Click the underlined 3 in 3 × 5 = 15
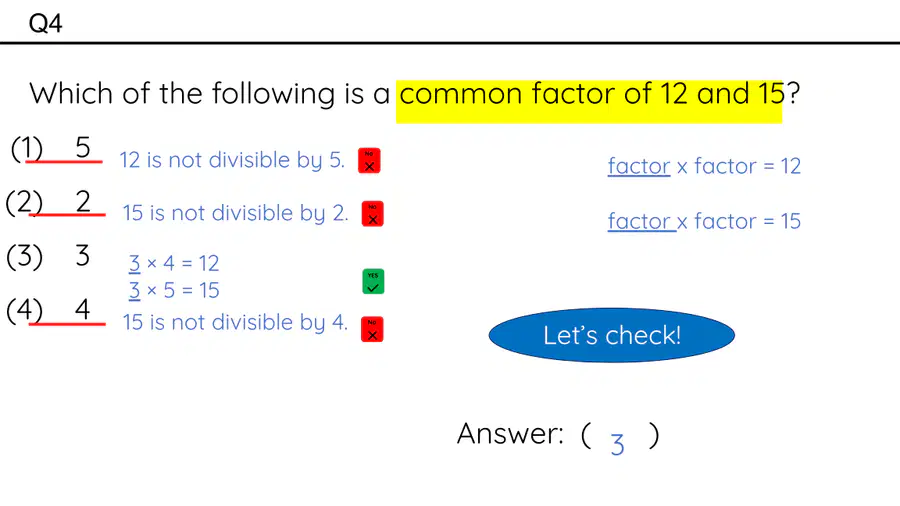This screenshot has width=900, height=506. tap(134, 290)
